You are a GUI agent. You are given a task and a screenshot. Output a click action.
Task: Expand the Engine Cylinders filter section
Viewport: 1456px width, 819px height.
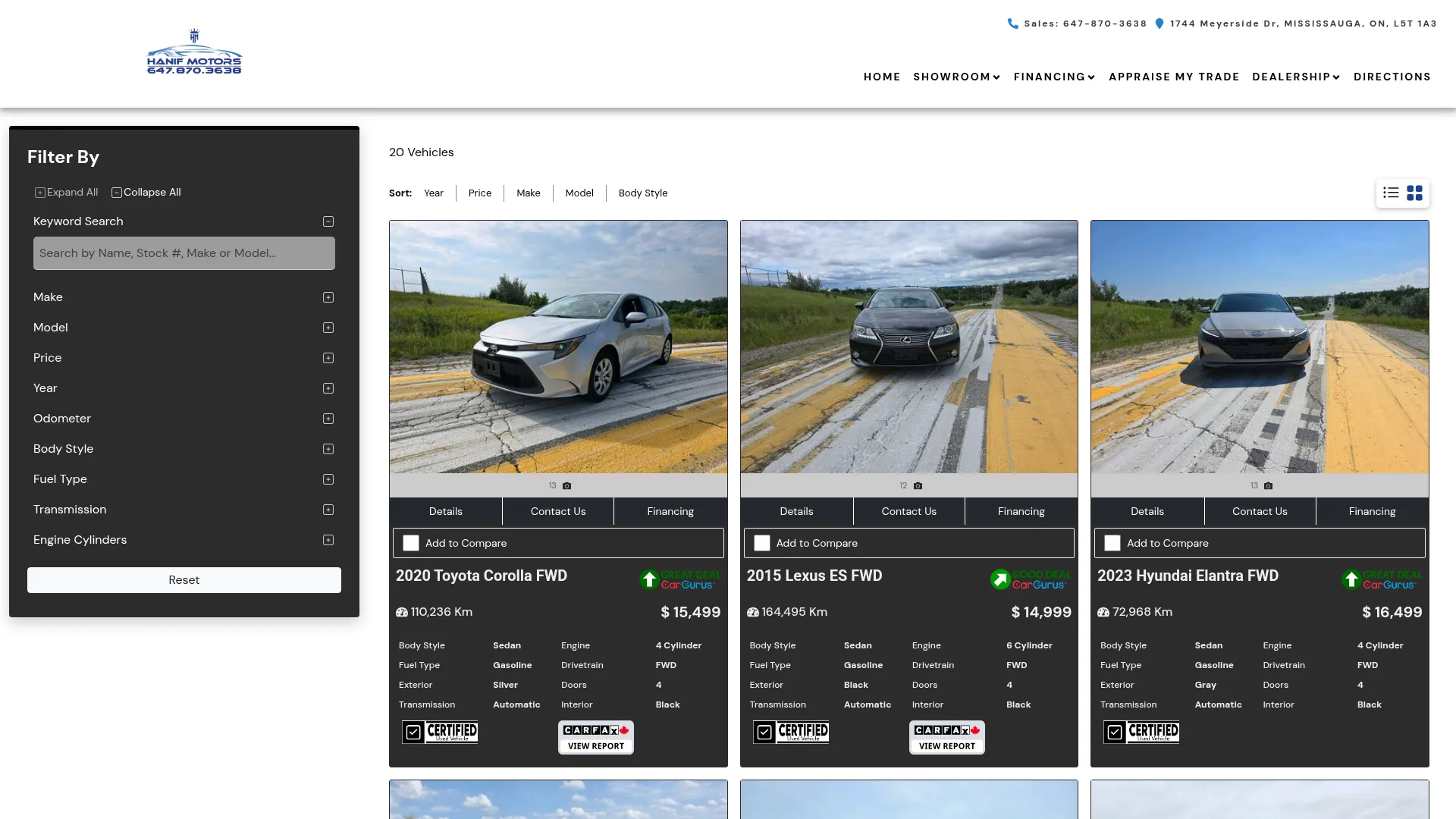click(x=328, y=540)
